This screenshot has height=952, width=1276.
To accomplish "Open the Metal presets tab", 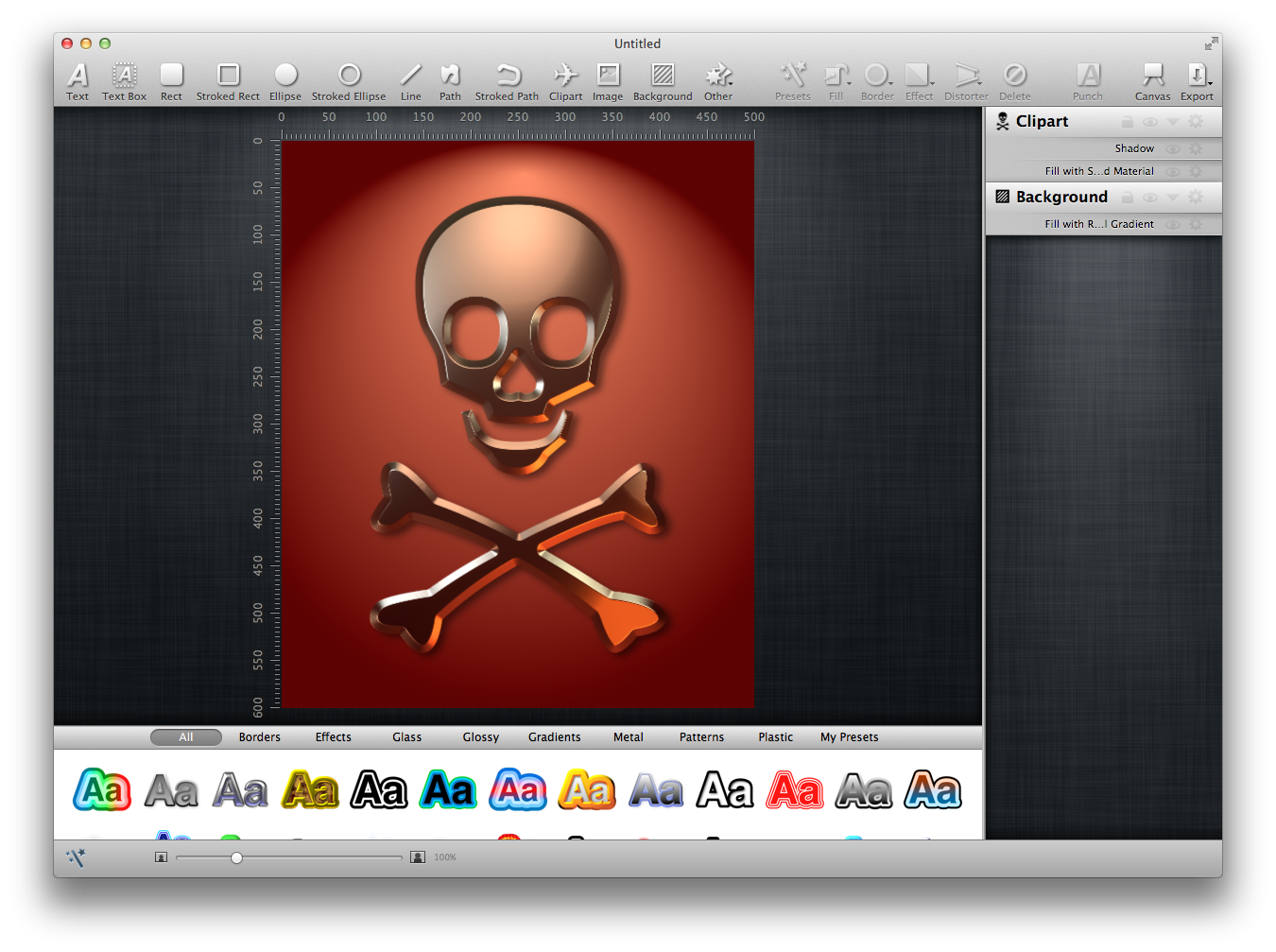I will (x=628, y=737).
